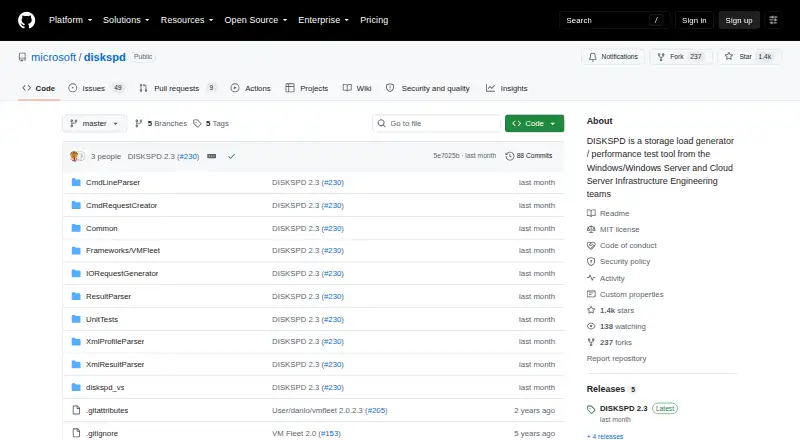Open the Wiki tab
Screen dimensions: 800x440
tap(357, 88)
